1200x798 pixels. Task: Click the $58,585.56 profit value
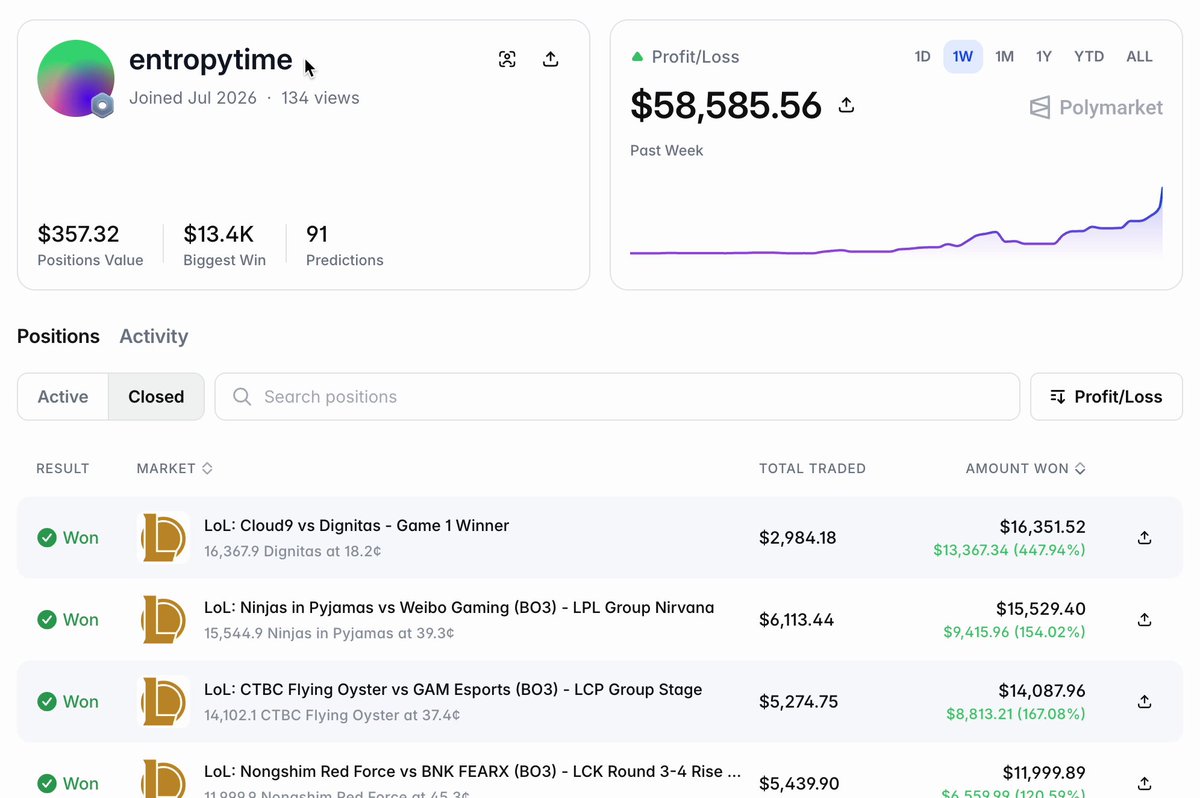pos(726,105)
